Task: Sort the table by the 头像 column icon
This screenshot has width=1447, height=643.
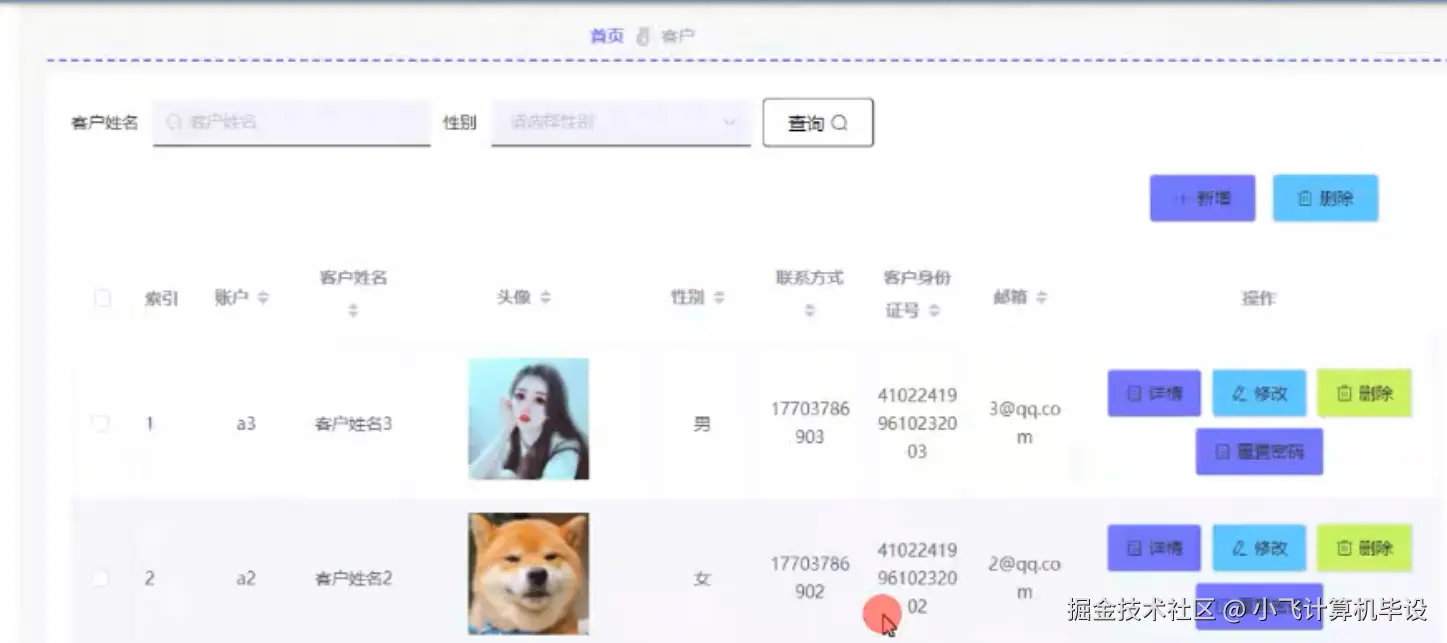Action: point(546,297)
